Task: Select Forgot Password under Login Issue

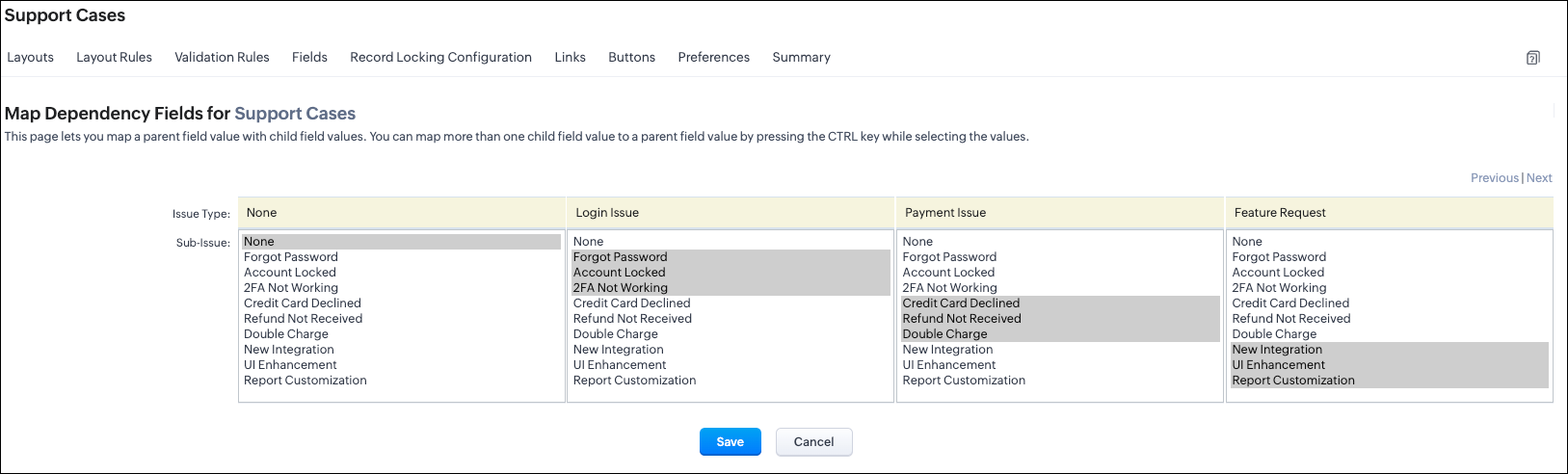Action: 620,257
